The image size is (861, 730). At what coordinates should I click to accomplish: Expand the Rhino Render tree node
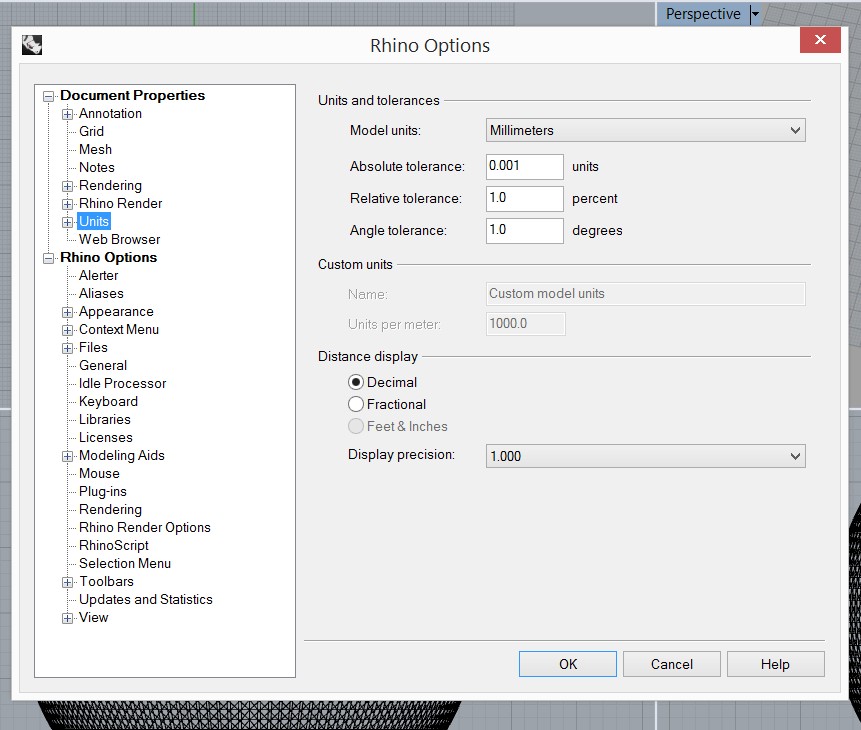(x=68, y=204)
